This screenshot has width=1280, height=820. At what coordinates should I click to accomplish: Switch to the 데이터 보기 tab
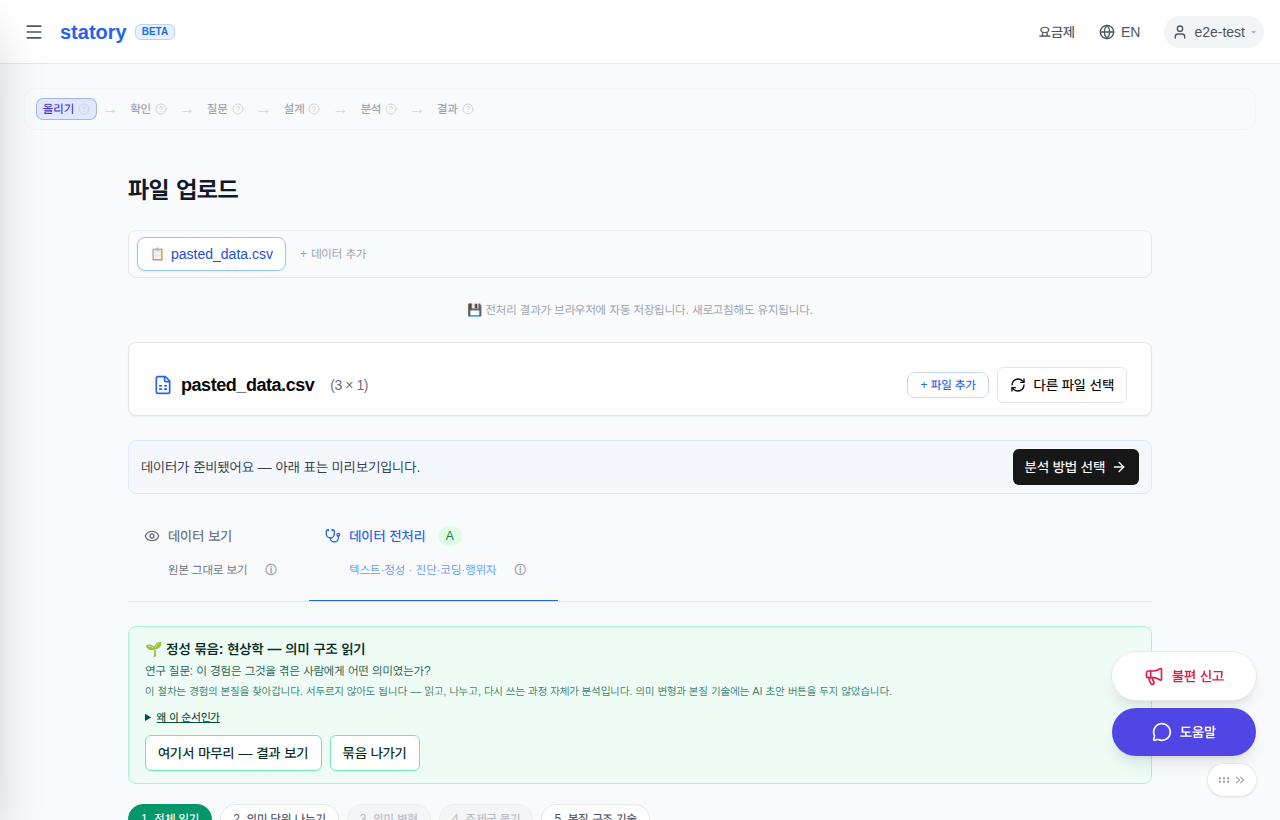tap(210, 552)
